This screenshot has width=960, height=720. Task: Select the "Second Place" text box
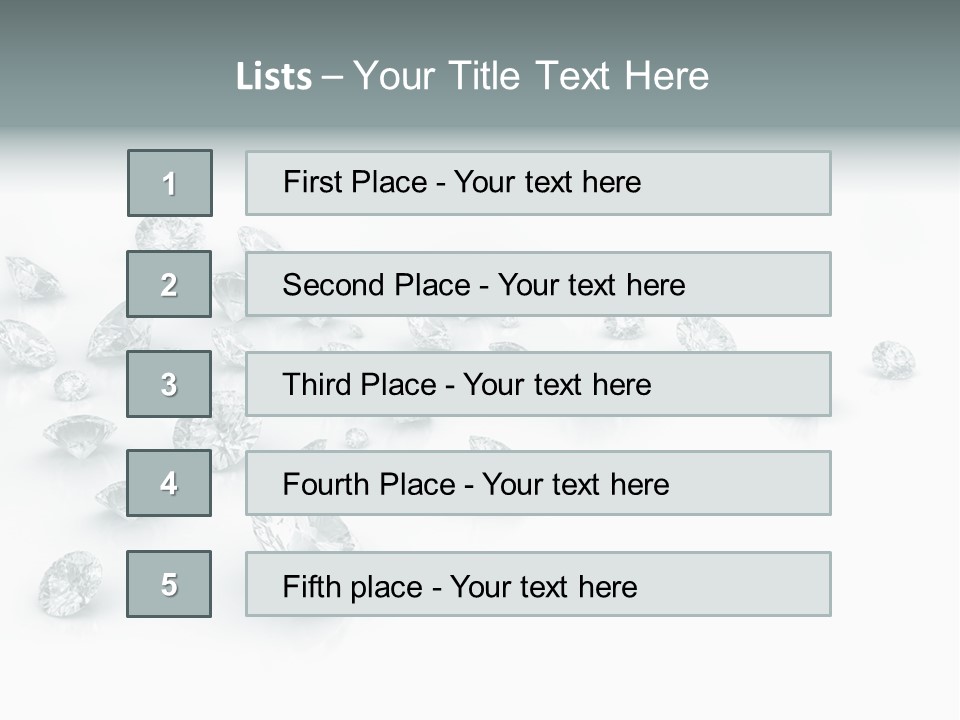[x=538, y=284]
